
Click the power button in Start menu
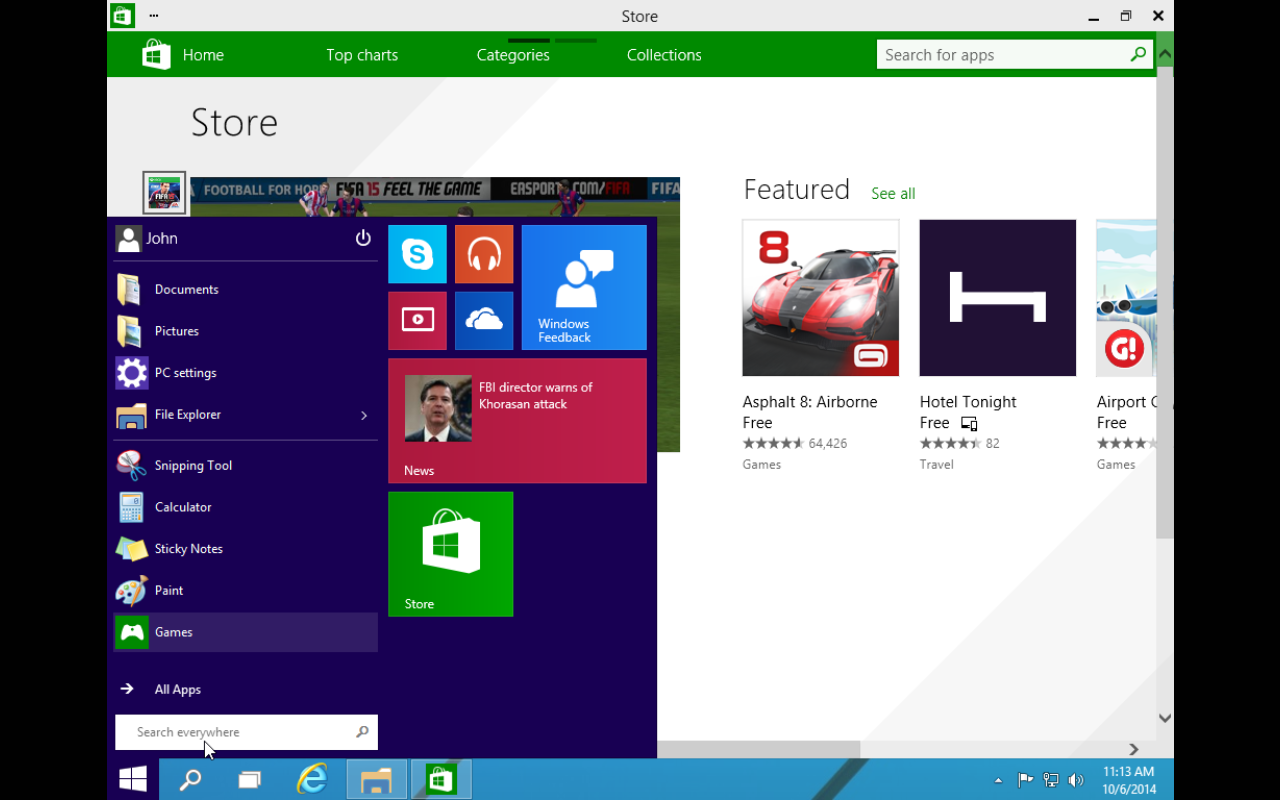tap(363, 238)
